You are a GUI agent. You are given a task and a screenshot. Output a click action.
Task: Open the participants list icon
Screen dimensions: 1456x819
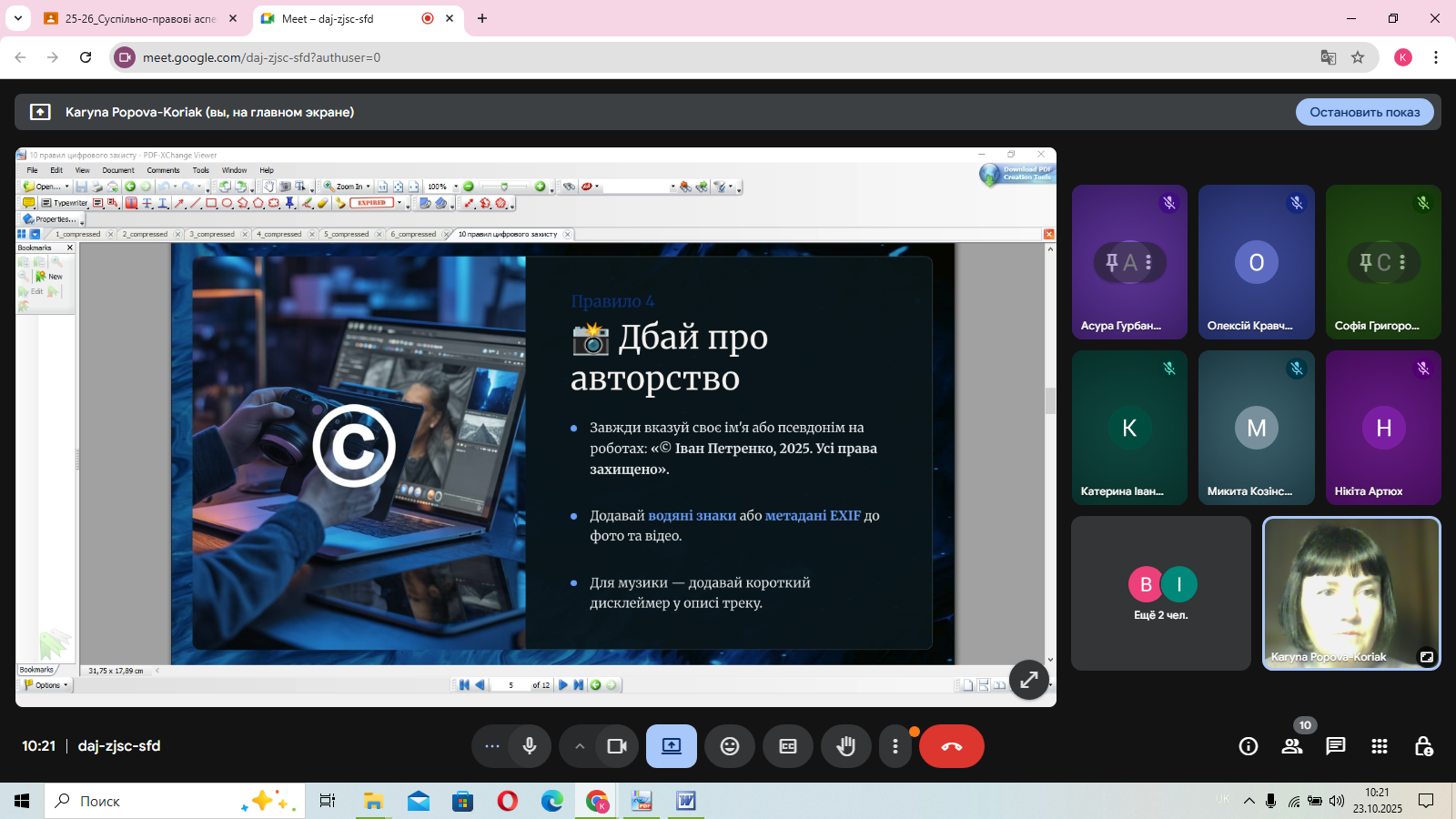tap(1291, 746)
